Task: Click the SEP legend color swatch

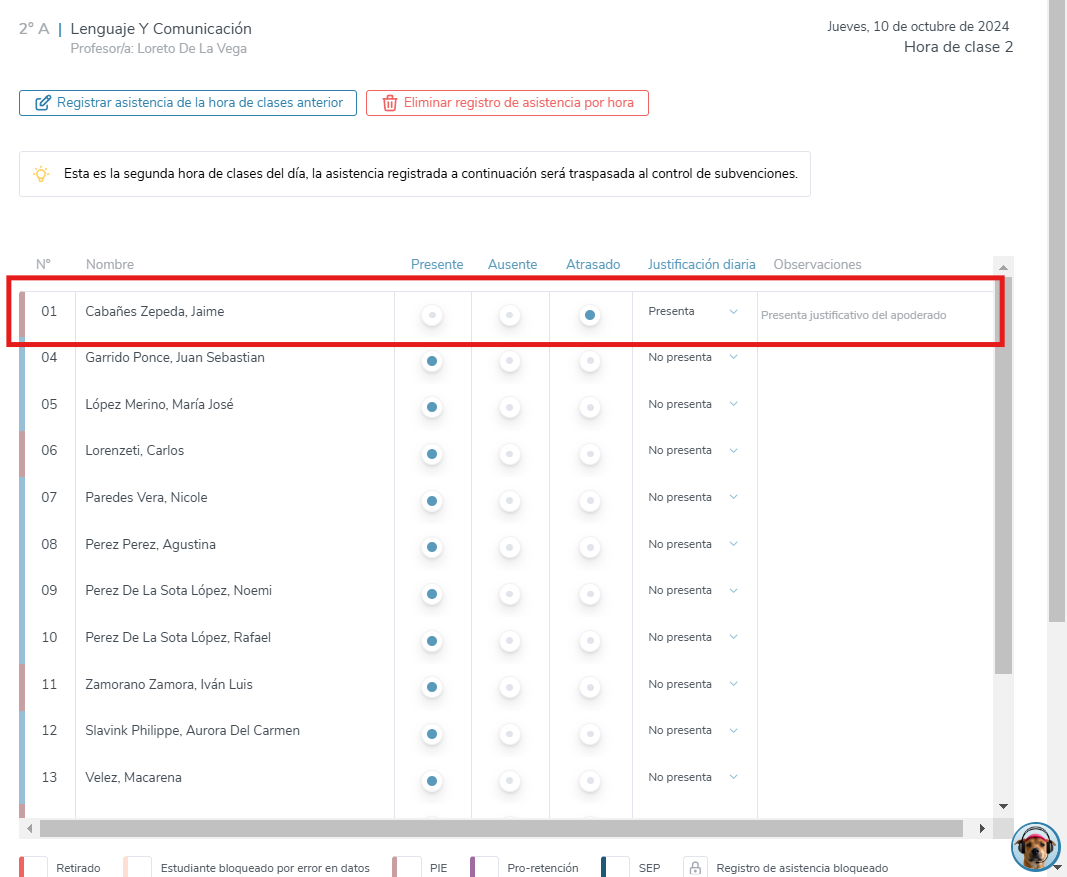Action: coord(615,867)
